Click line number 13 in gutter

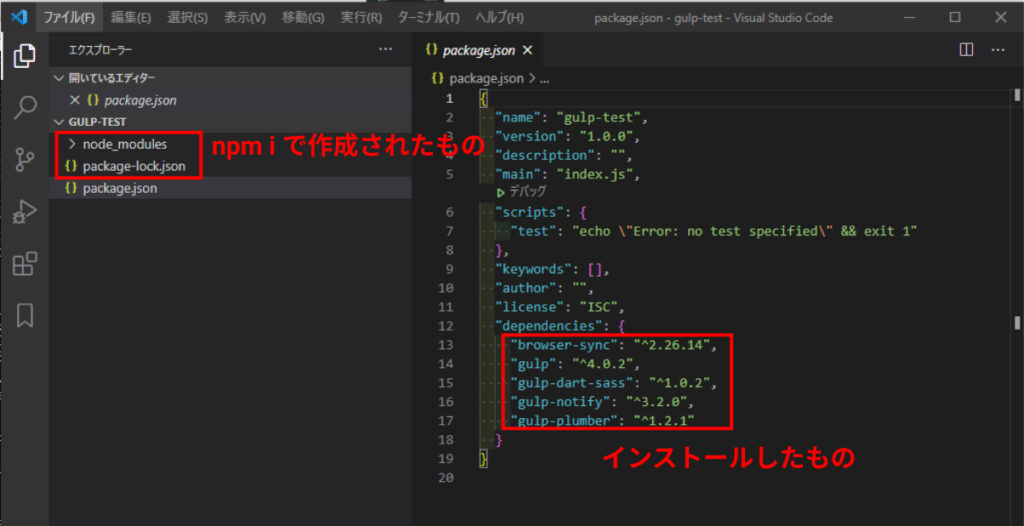tap(447, 344)
